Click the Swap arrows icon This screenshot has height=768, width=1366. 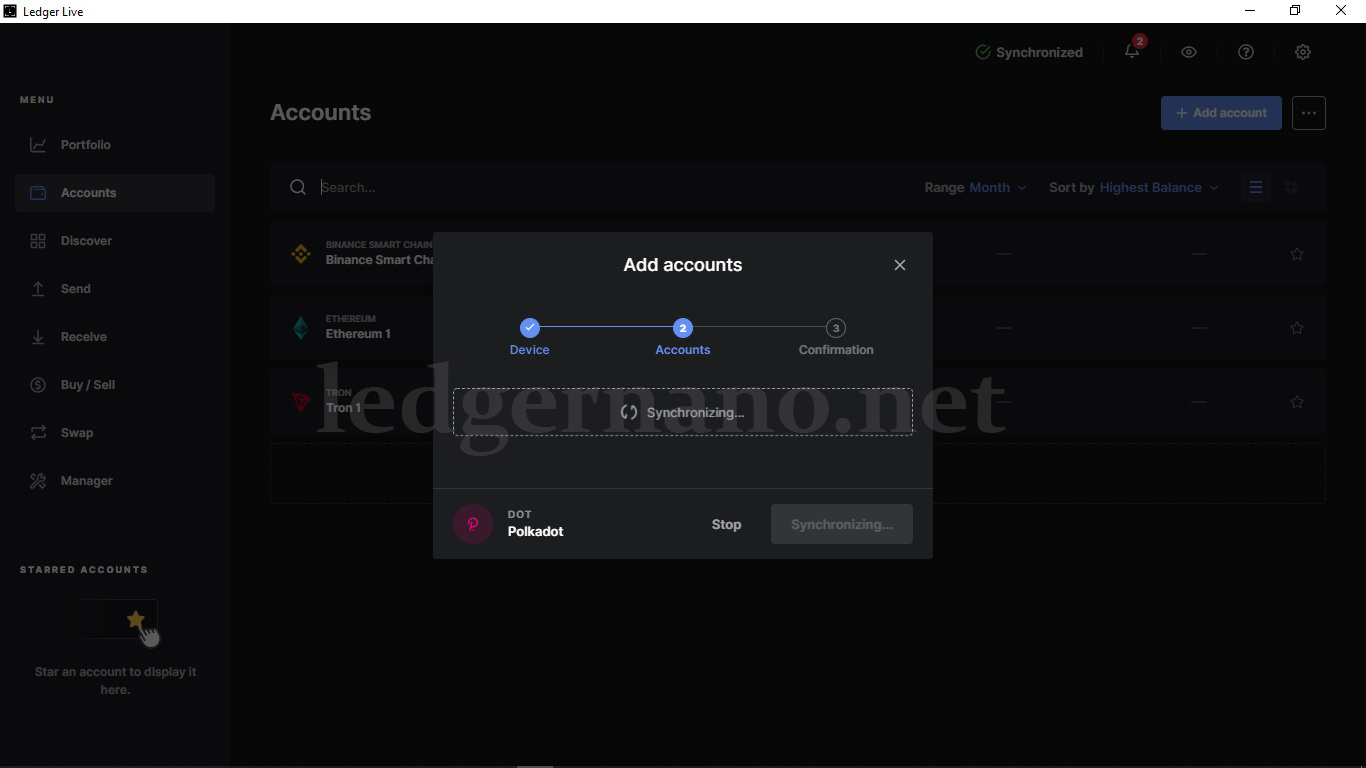[38, 433]
